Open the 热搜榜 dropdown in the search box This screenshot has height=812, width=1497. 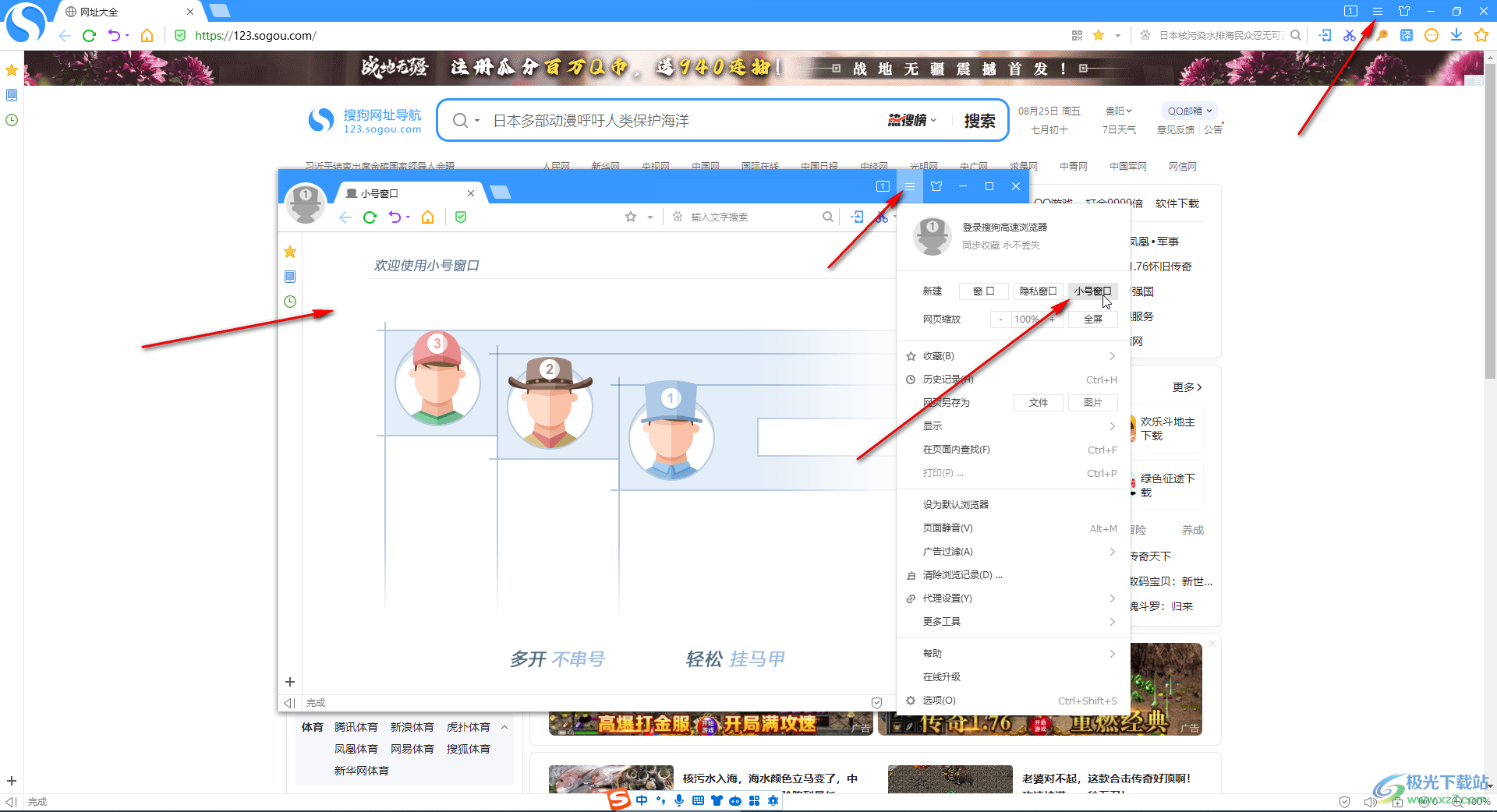[912, 120]
